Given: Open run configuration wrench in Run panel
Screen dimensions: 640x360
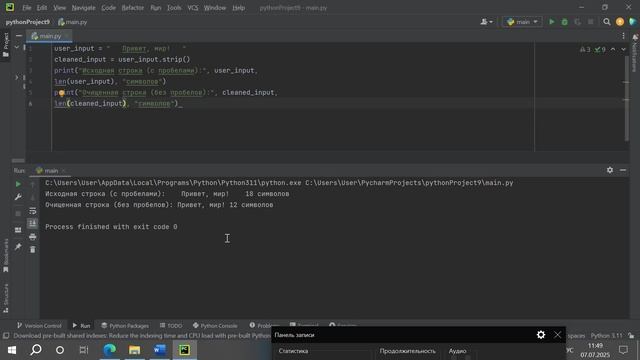Looking at the screenshot, I should (18, 197).
